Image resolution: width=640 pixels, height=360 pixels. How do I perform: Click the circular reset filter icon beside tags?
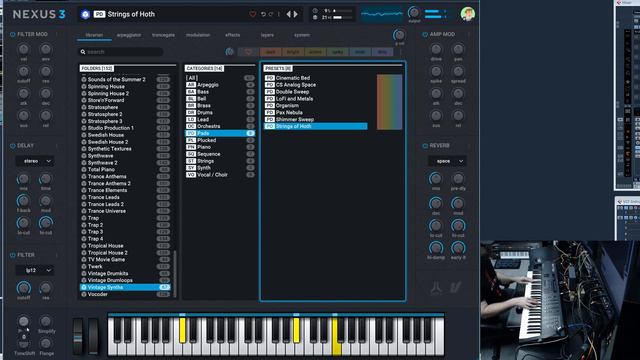(x=229, y=51)
